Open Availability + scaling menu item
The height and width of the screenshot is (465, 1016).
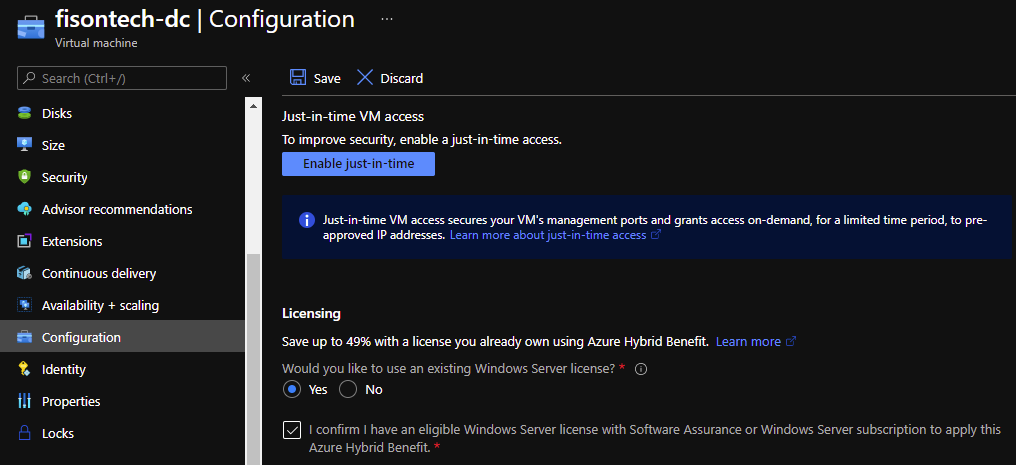[x=122, y=305]
